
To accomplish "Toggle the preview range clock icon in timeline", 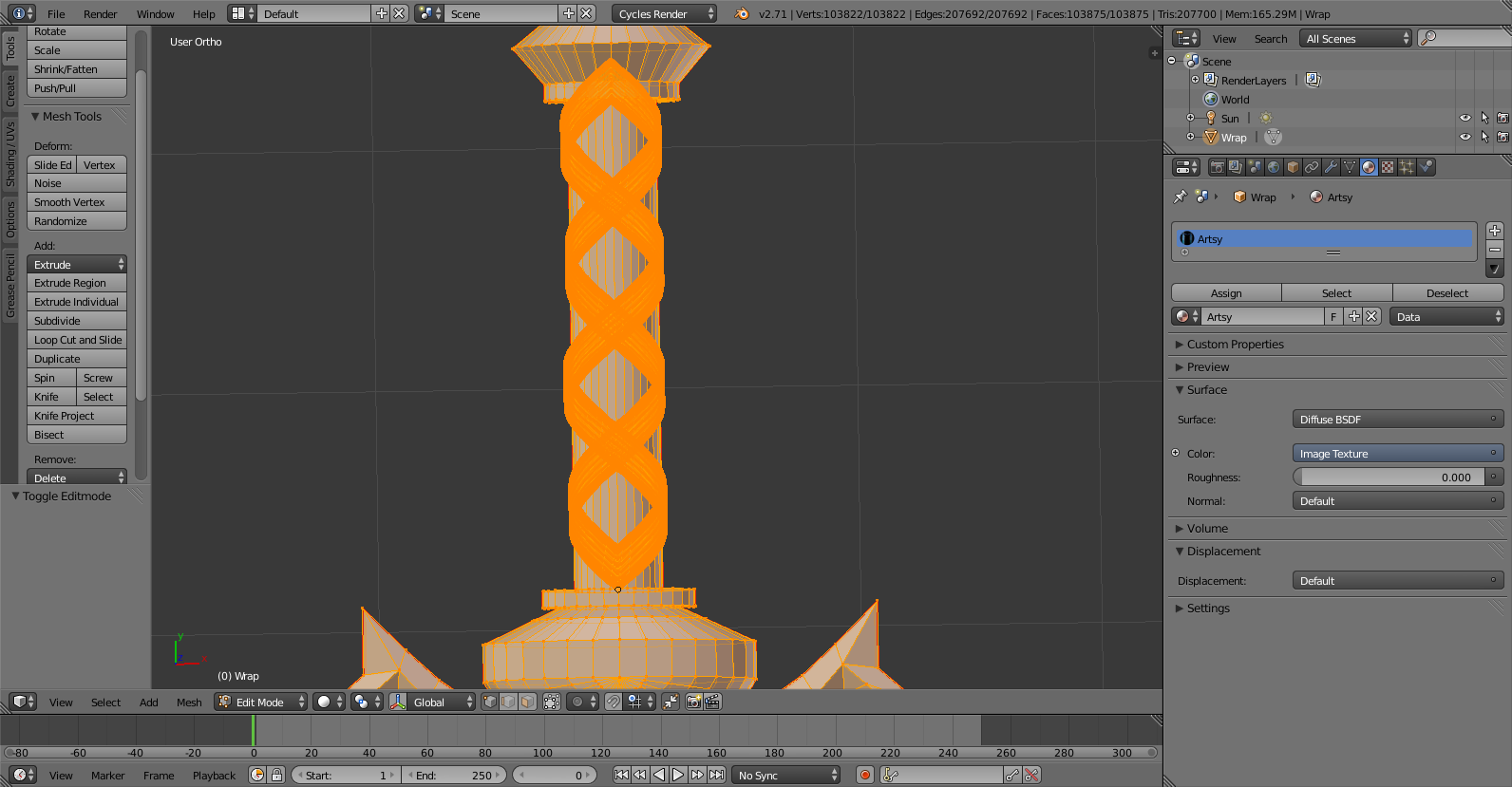I will click(x=257, y=775).
